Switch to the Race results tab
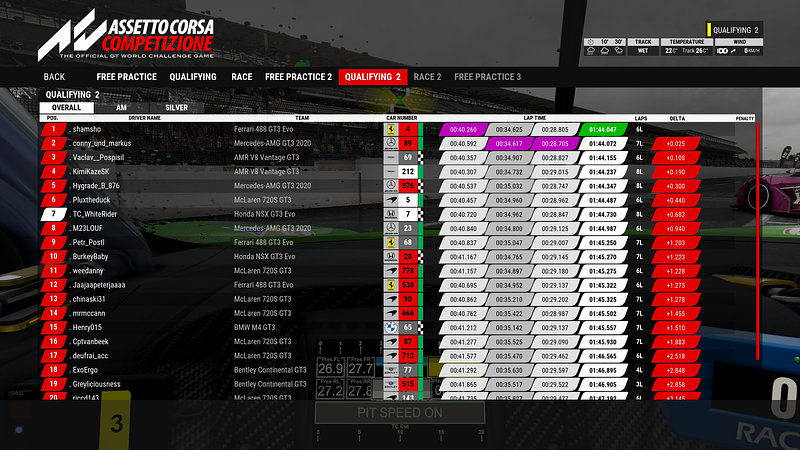 tap(241, 77)
